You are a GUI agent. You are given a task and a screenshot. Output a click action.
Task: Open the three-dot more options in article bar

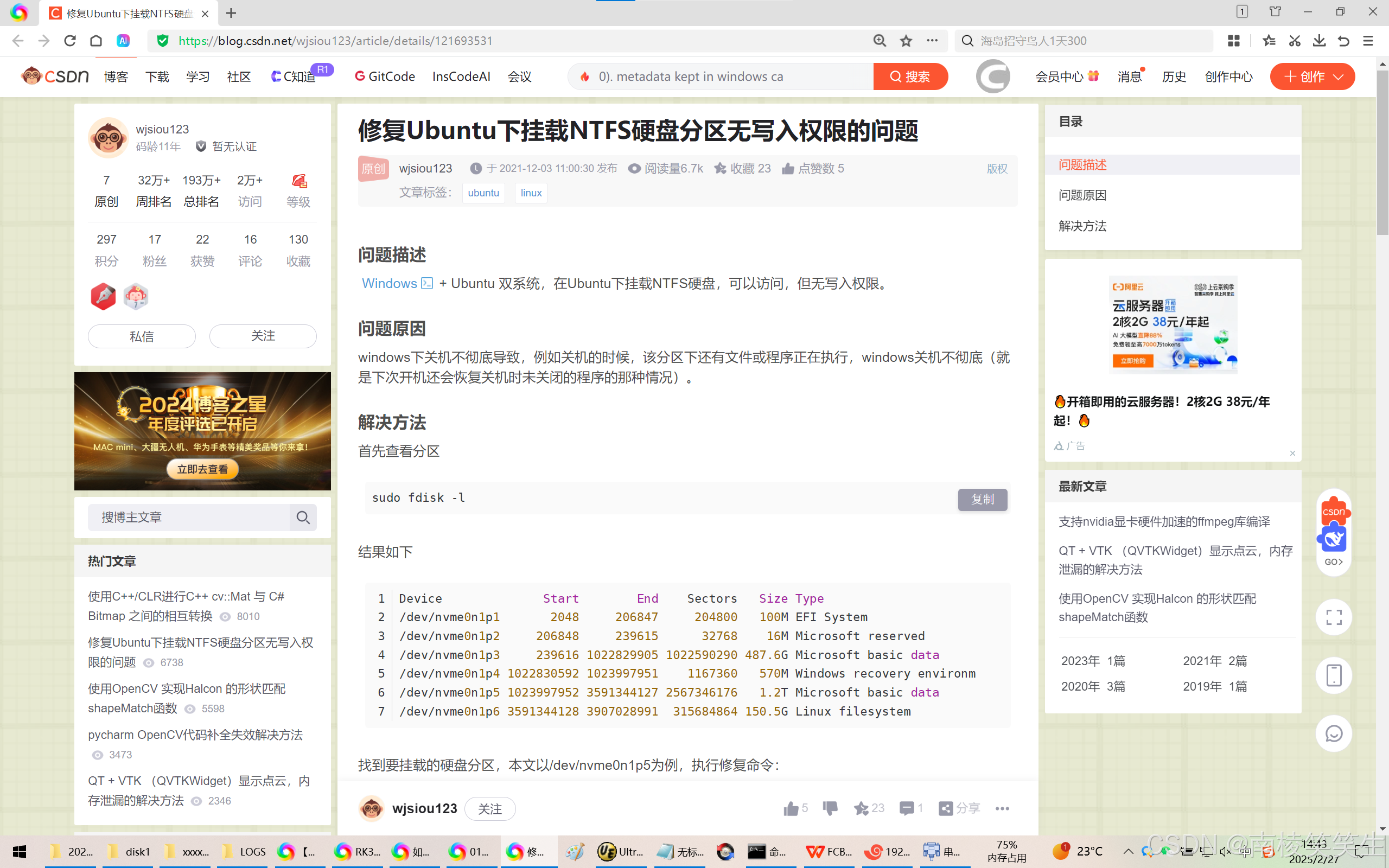(1002, 808)
